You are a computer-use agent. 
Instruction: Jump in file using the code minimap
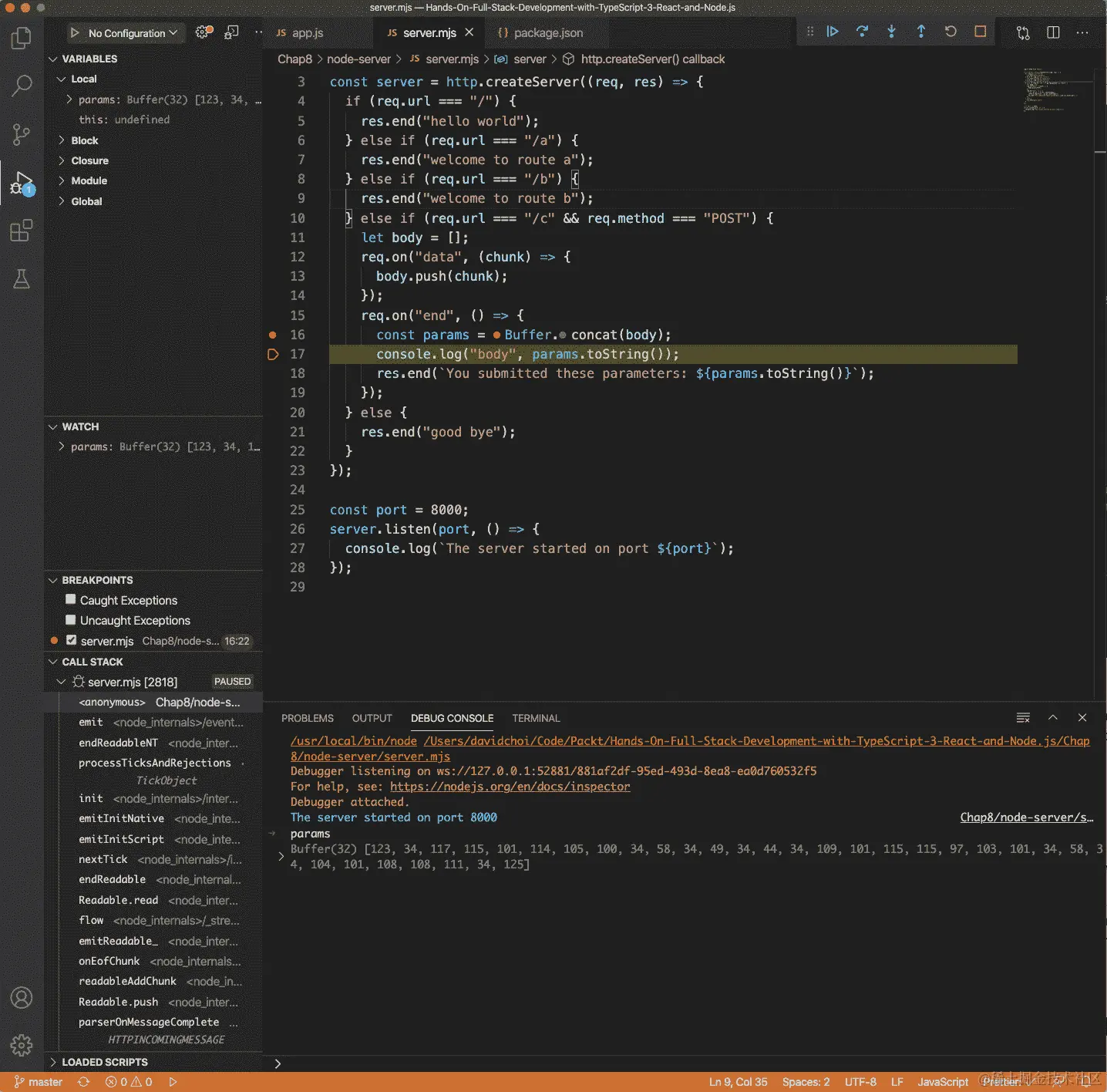[x=1058, y=90]
